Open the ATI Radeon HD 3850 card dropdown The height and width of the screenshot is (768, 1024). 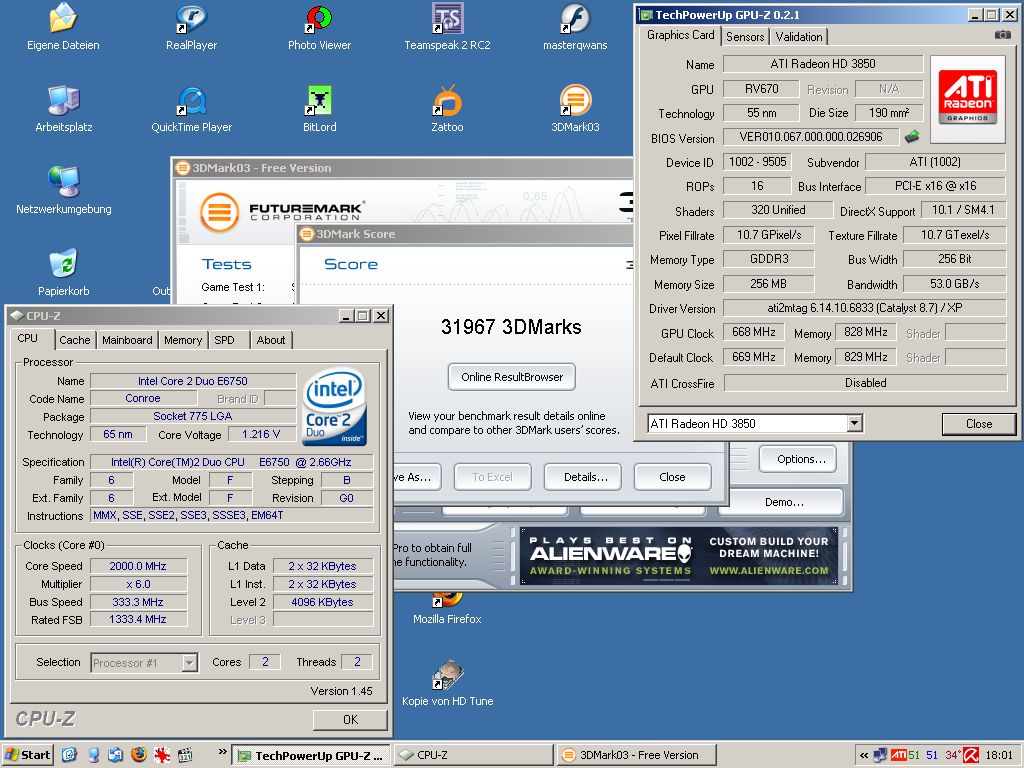pyautogui.click(x=854, y=424)
